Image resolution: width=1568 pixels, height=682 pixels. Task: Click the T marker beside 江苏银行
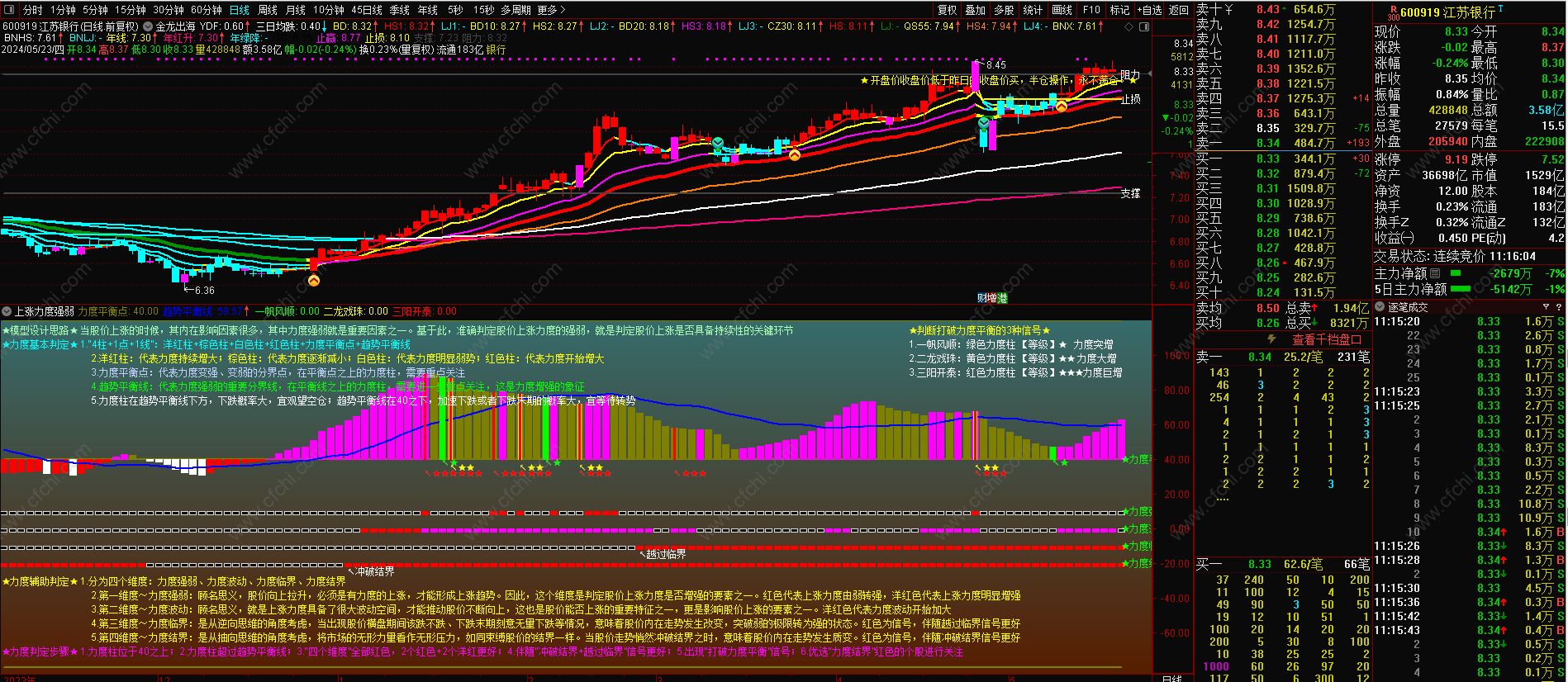coord(1500,9)
